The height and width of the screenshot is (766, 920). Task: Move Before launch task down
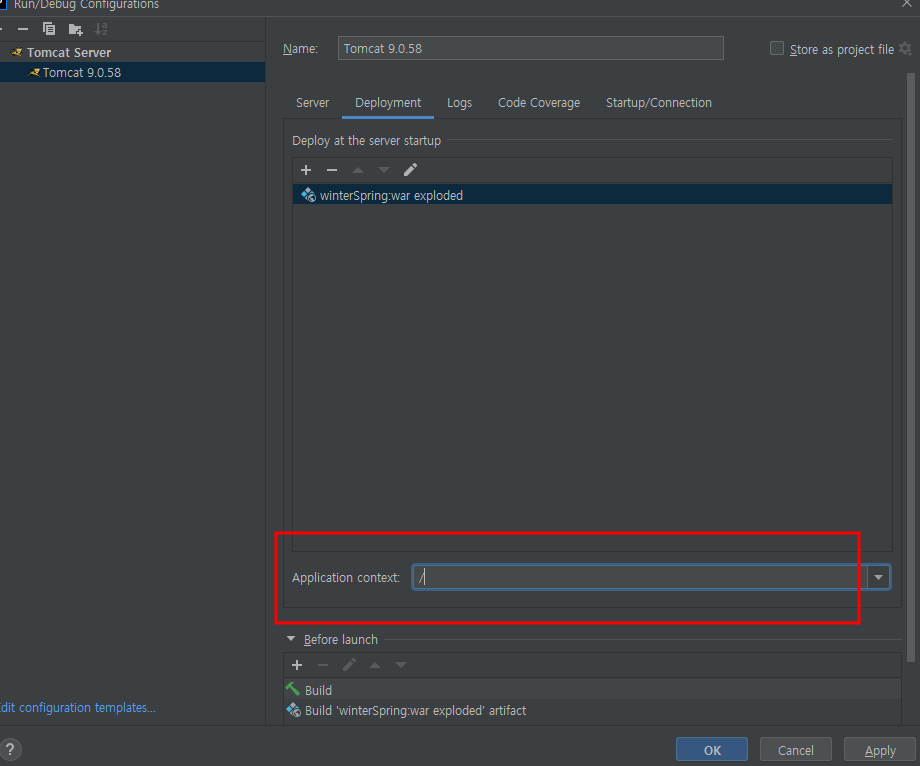(x=401, y=665)
